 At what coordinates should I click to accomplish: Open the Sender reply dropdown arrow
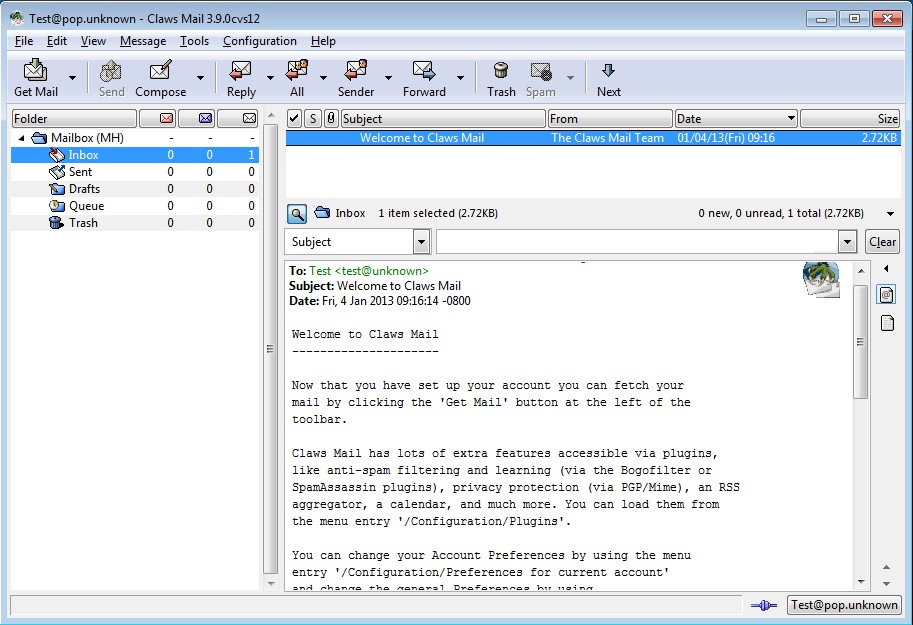pyautogui.click(x=388, y=77)
